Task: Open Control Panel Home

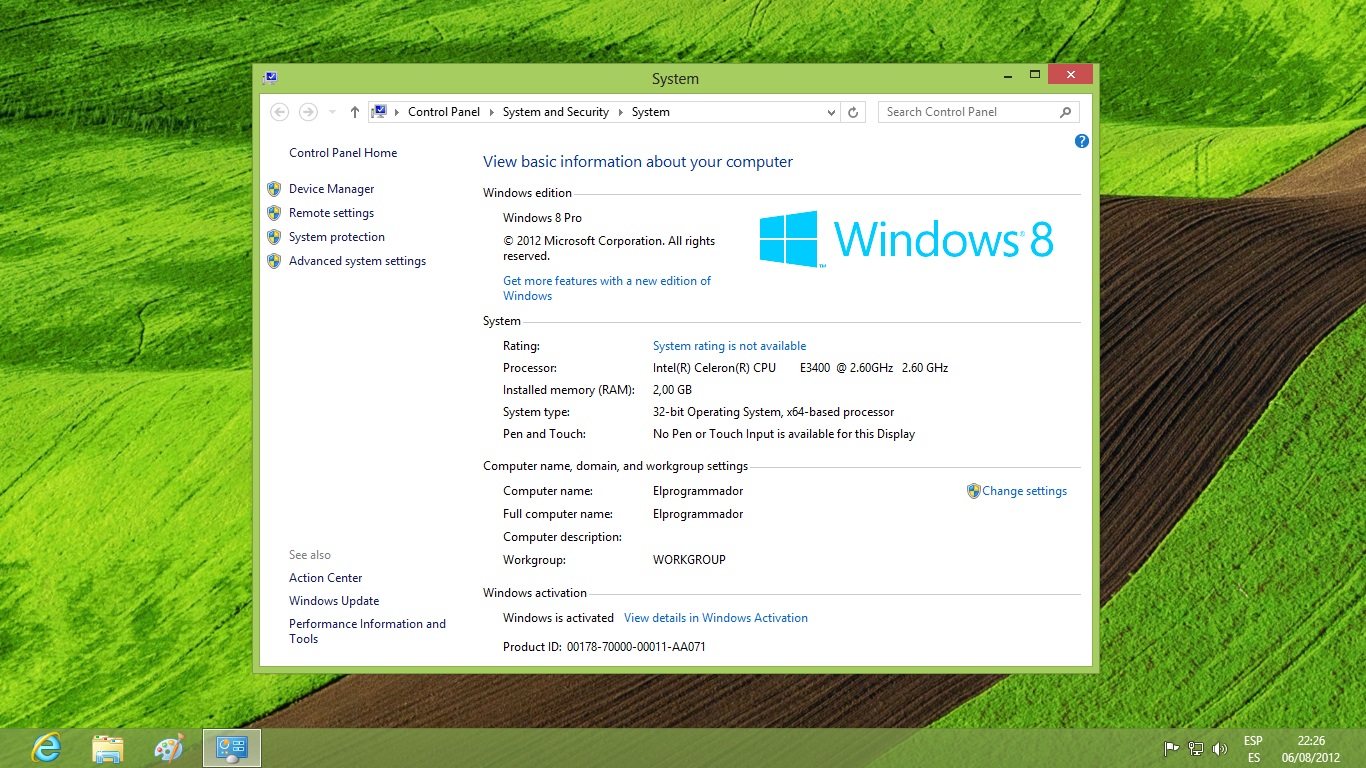Action: (343, 153)
